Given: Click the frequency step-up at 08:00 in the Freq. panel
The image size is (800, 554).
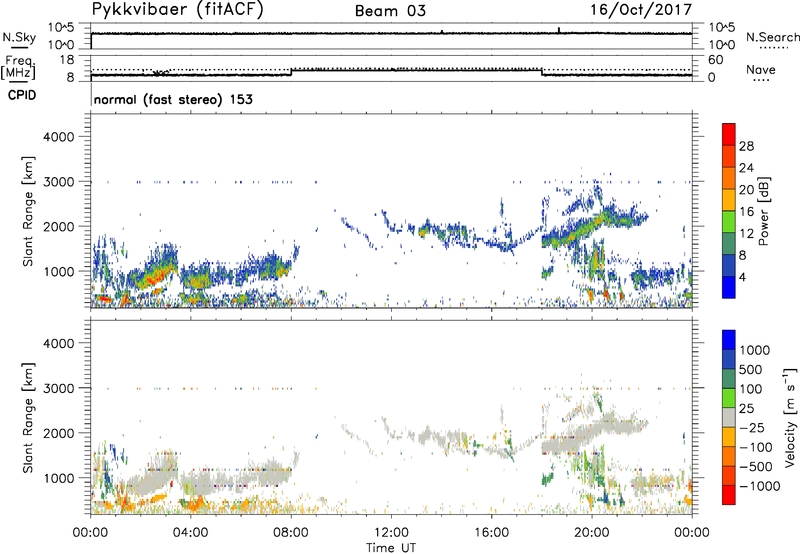Looking at the screenshot, I should [x=291, y=72].
